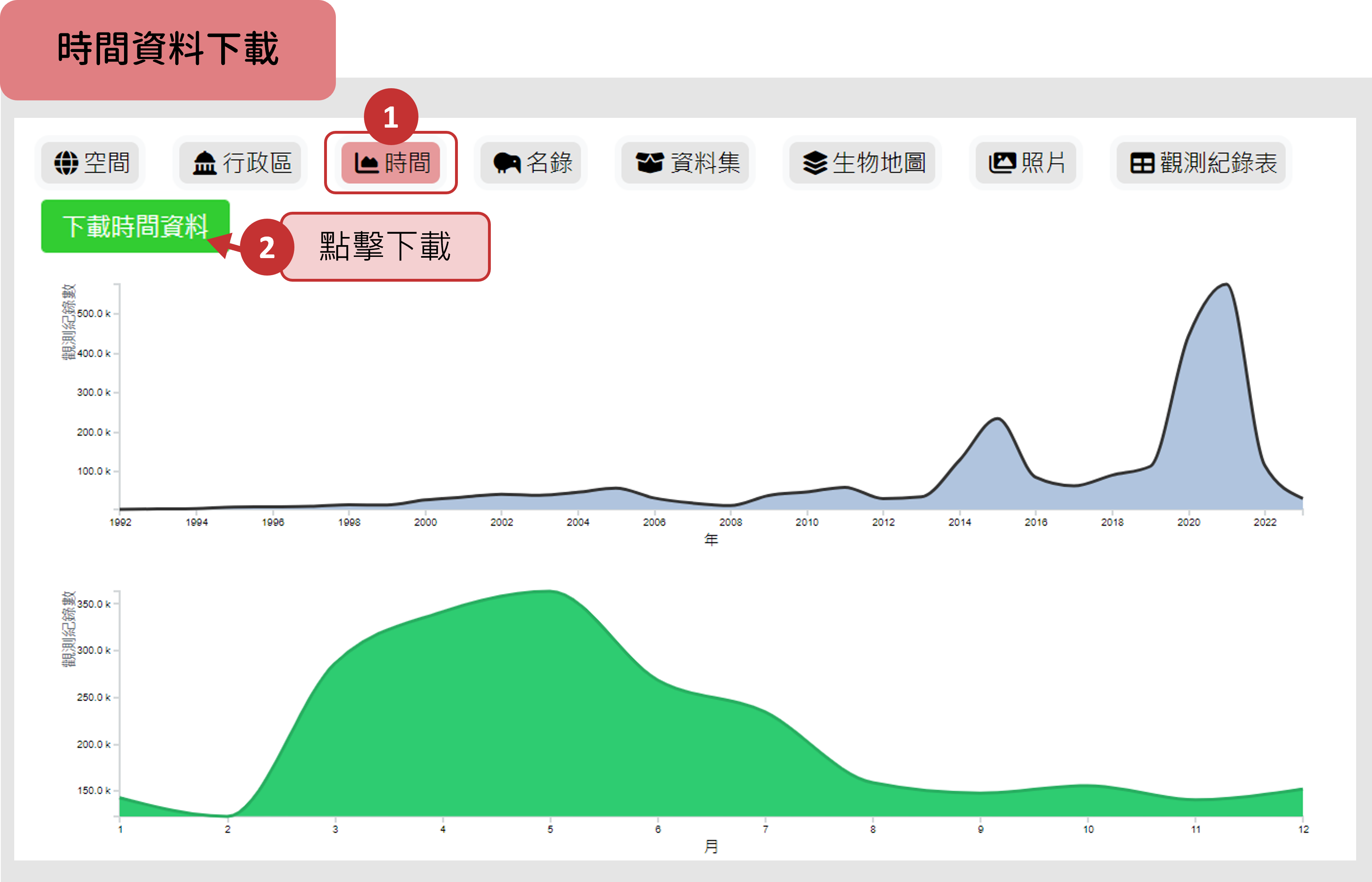Click the 2020 tick on year axis
This screenshot has height=882, width=1372.
coord(1189,522)
